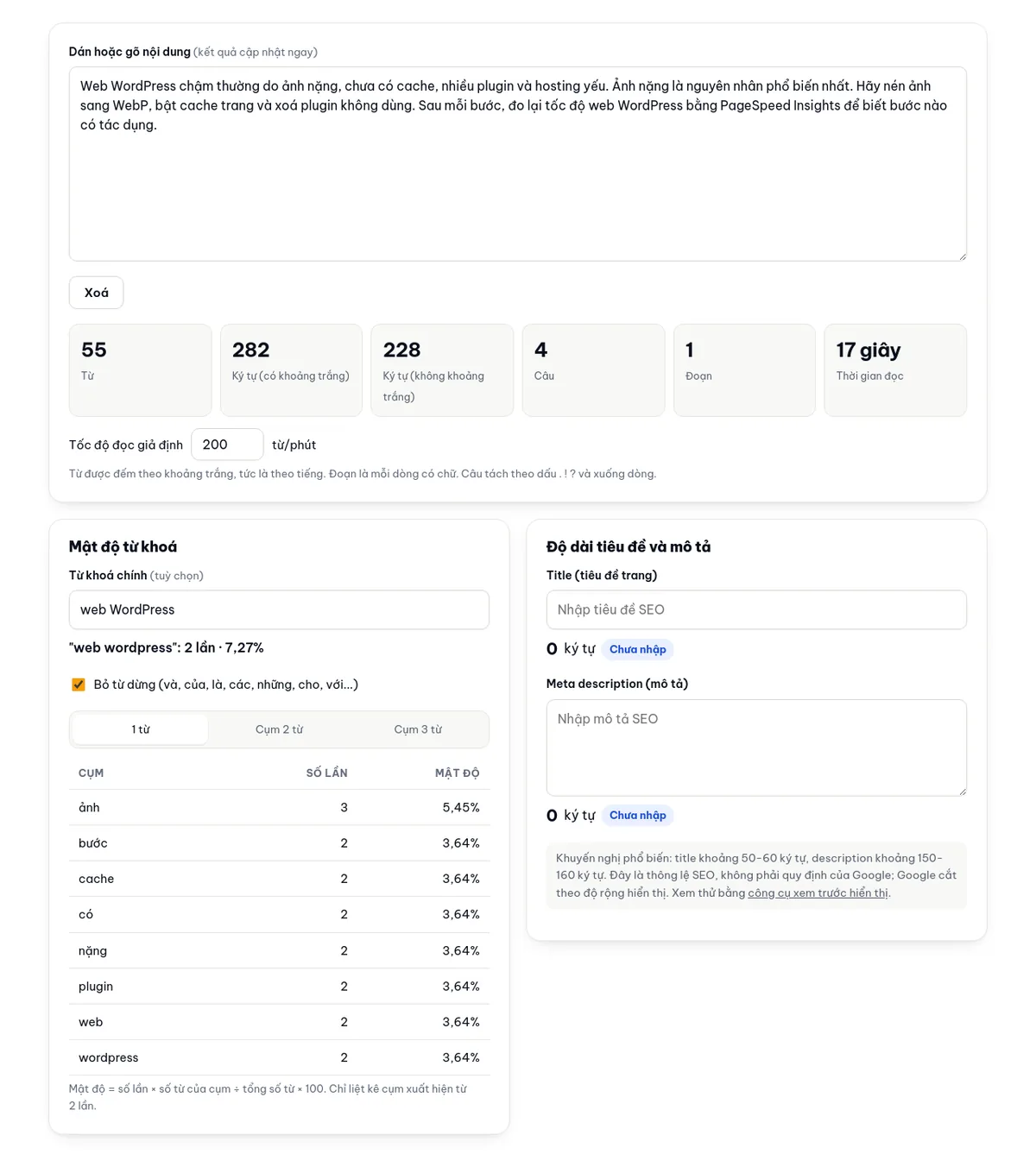Click the cache row in keyword table

[279, 879]
